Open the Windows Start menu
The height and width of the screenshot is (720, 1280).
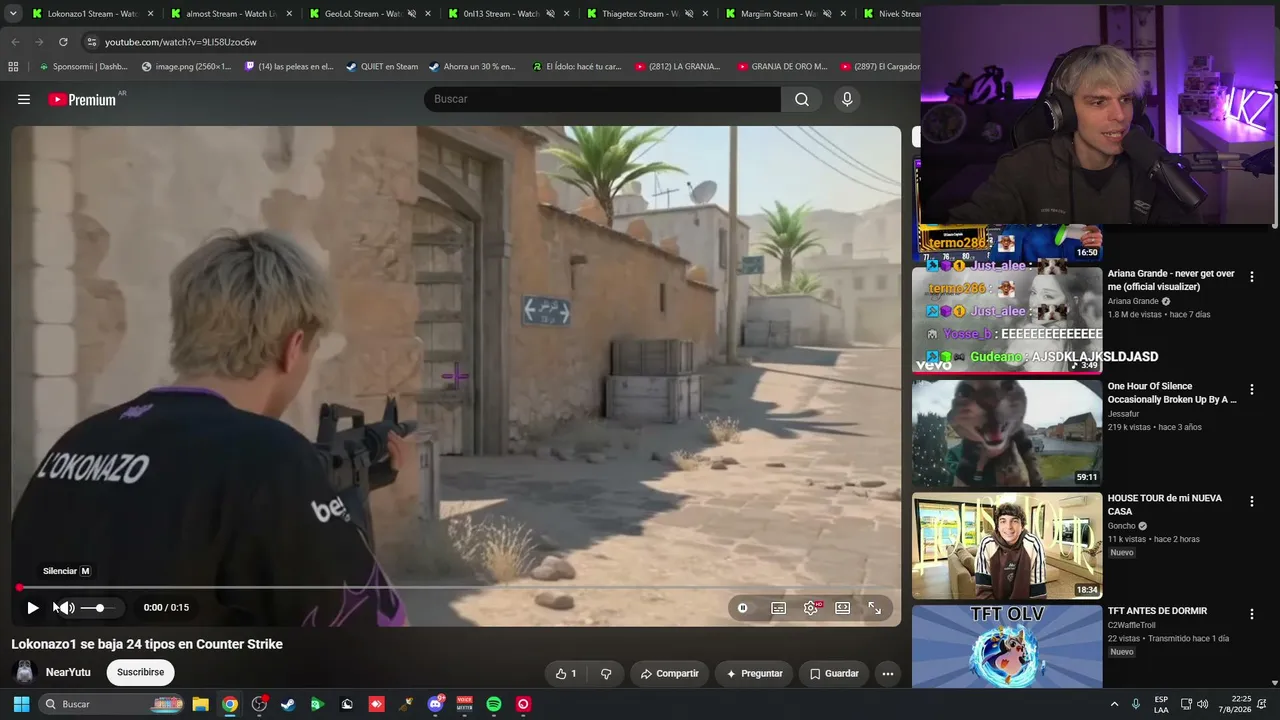tap(21, 704)
